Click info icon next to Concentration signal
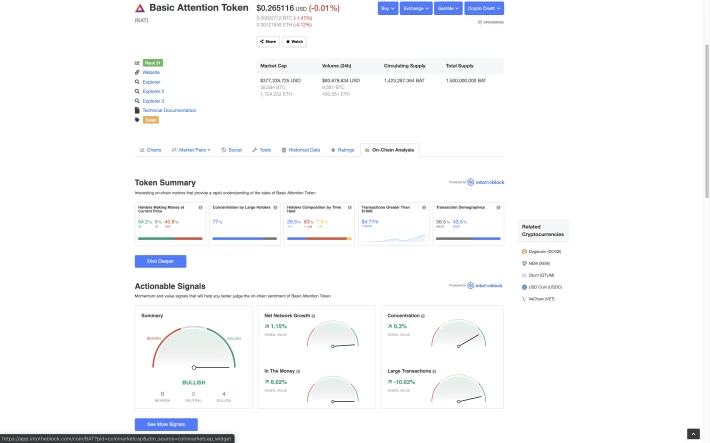This screenshot has width=710, height=443. click(423, 316)
